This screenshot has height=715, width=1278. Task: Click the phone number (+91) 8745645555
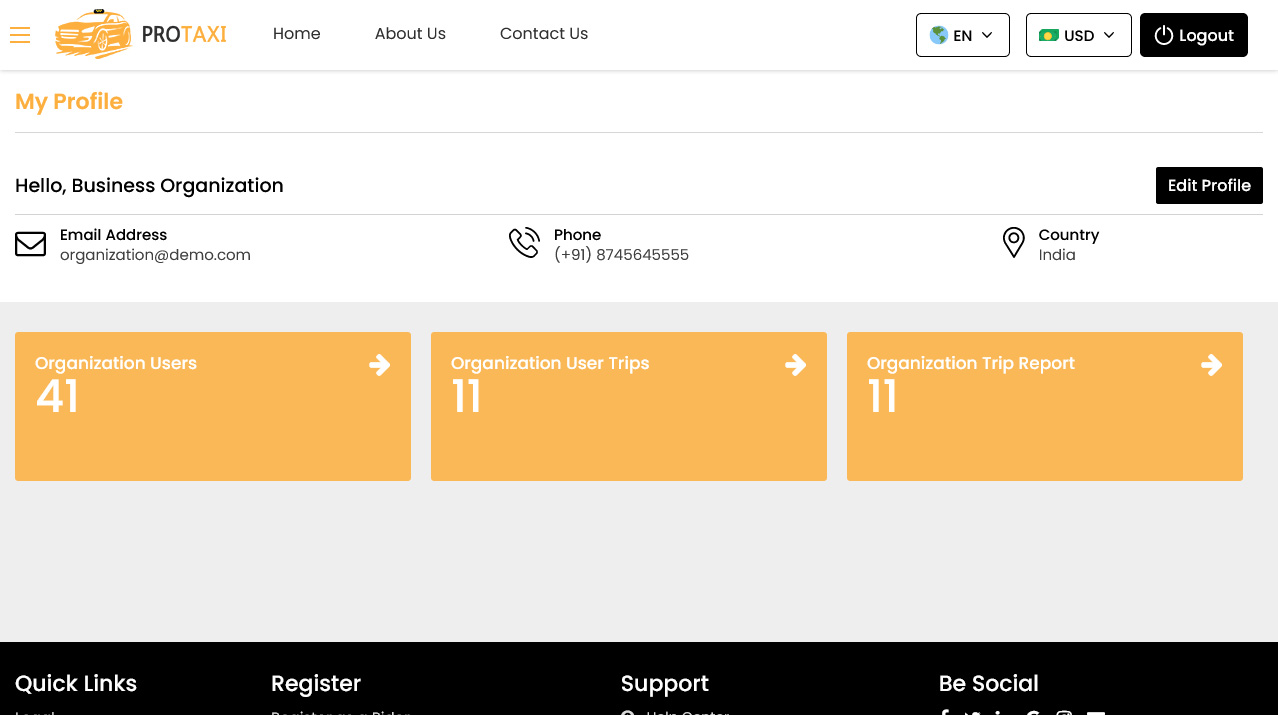tap(621, 255)
